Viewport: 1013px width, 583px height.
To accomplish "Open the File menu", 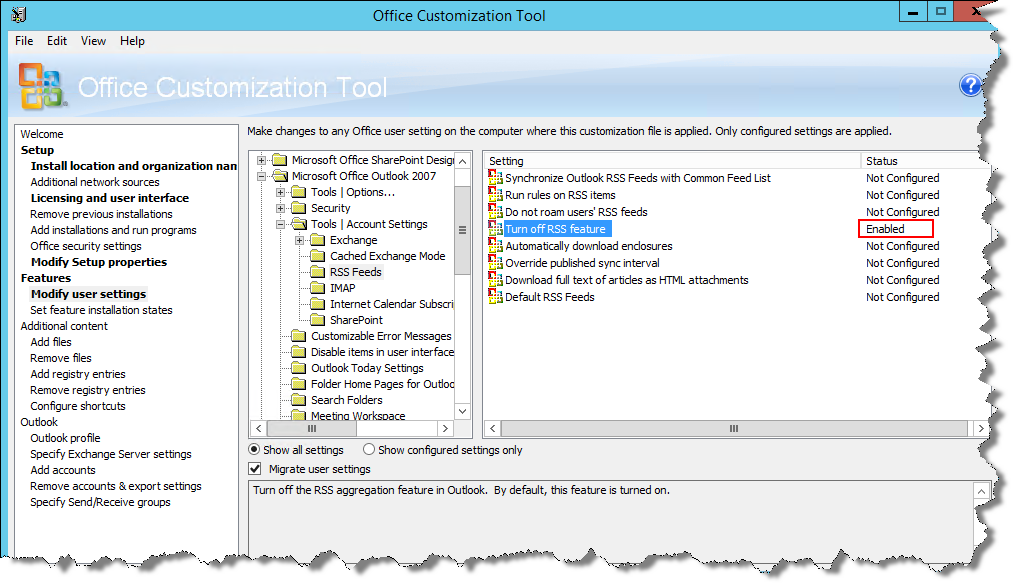I will tap(24, 41).
